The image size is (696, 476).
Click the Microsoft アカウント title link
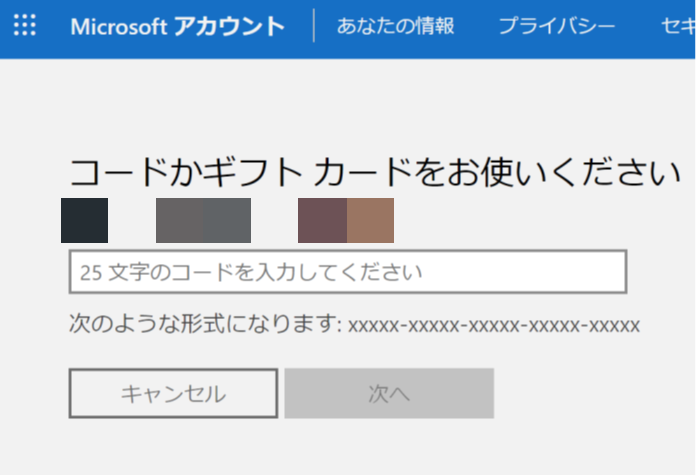[178, 26]
